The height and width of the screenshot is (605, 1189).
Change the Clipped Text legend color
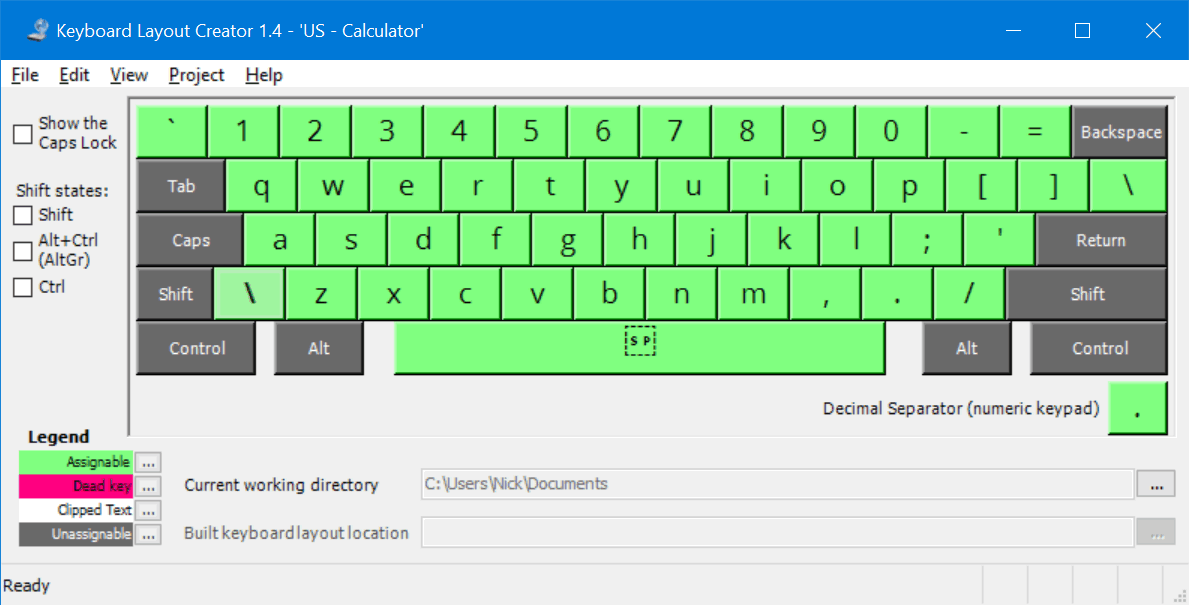[149, 510]
